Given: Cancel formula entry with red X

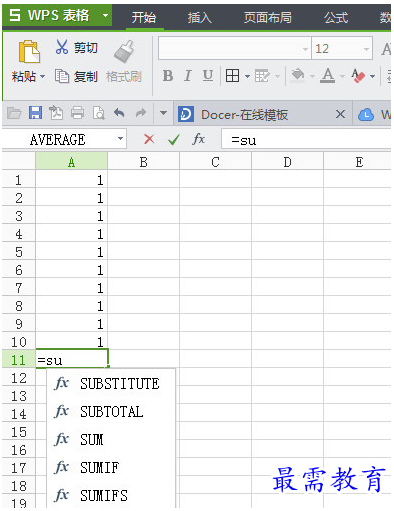Looking at the screenshot, I should [149, 139].
